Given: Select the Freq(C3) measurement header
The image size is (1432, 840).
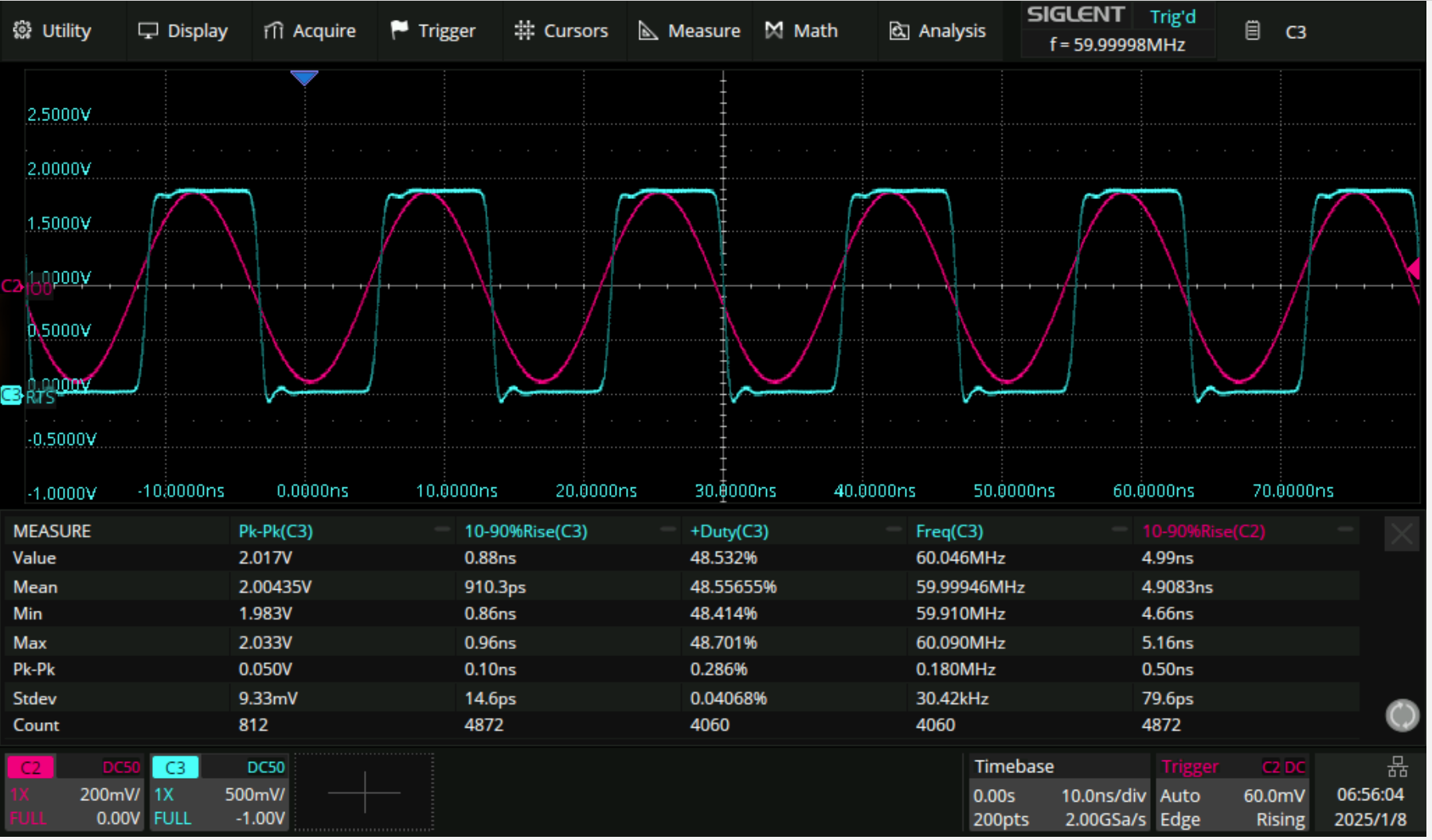Looking at the screenshot, I should click(x=949, y=531).
